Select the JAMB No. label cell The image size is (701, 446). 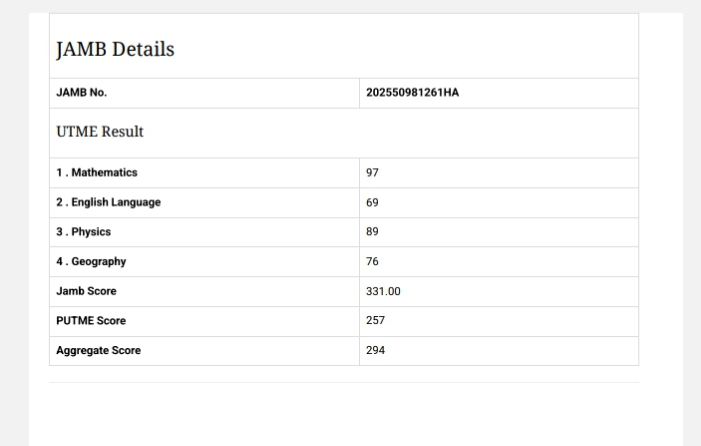(x=82, y=93)
